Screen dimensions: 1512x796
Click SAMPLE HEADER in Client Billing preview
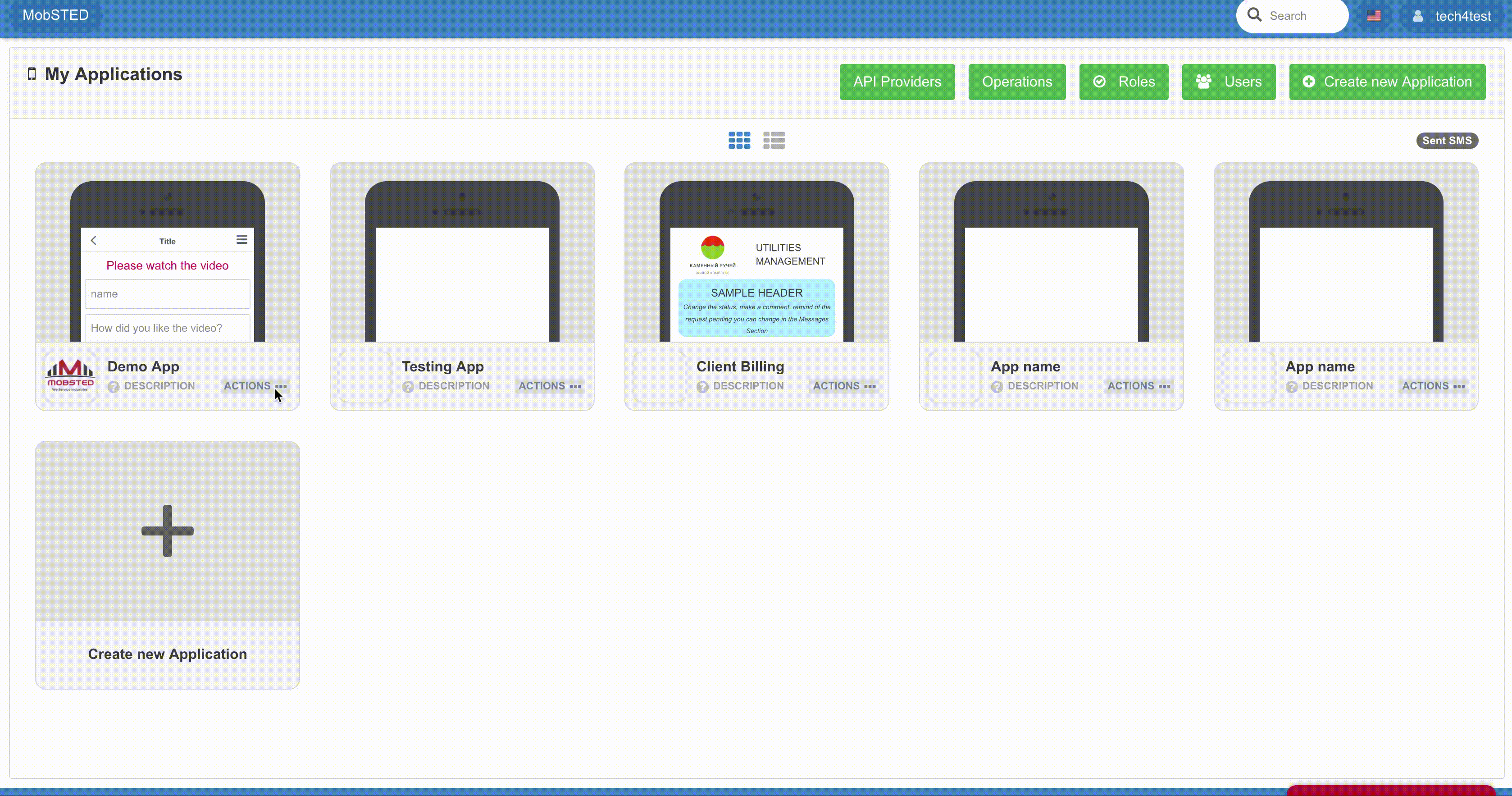pyautogui.click(x=756, y=293)
